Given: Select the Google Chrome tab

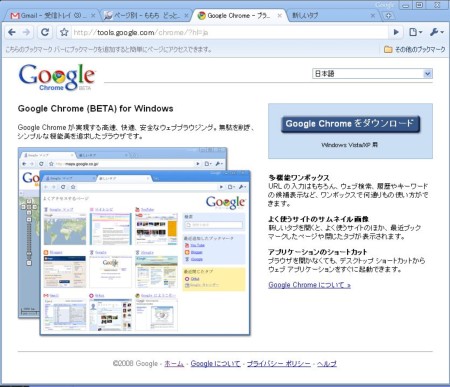Looking at the screenshot, I should coord(239,15).
